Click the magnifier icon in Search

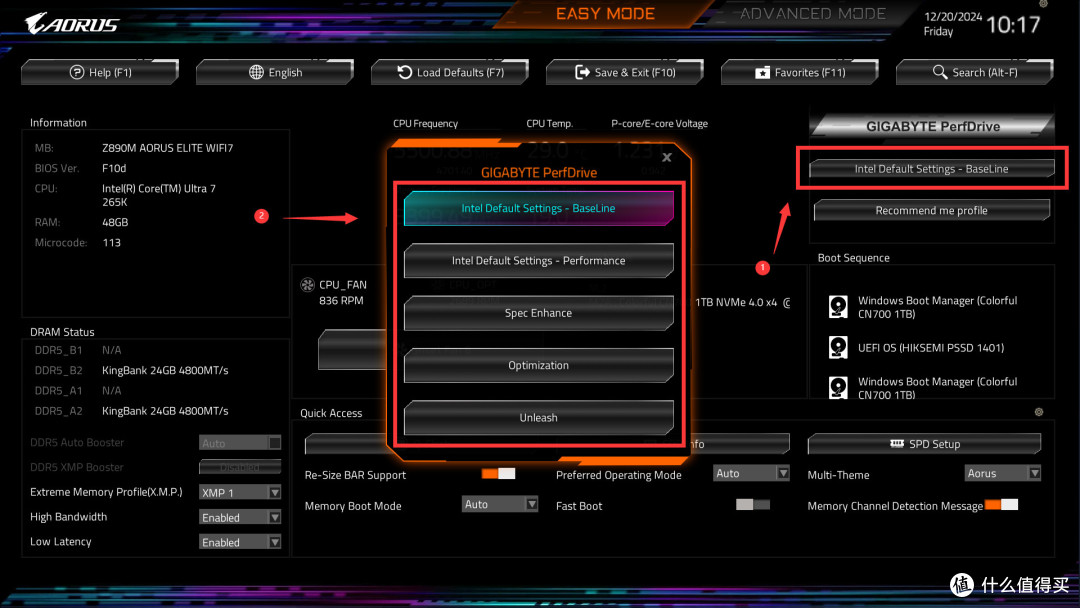point(939,72)
